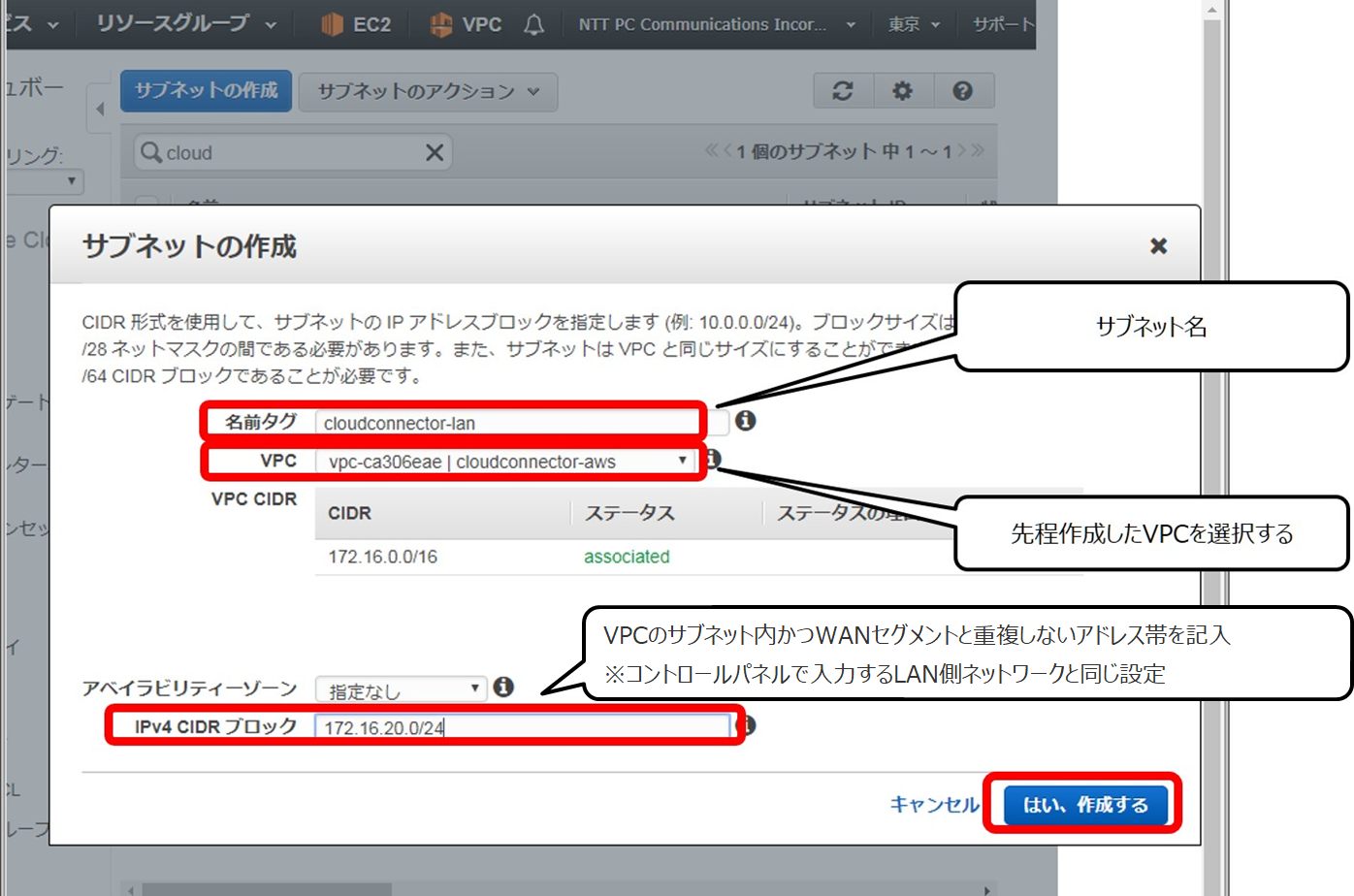Open the notifications bell
Screen dimensions: 1354x896
click(x=533, y=24)
